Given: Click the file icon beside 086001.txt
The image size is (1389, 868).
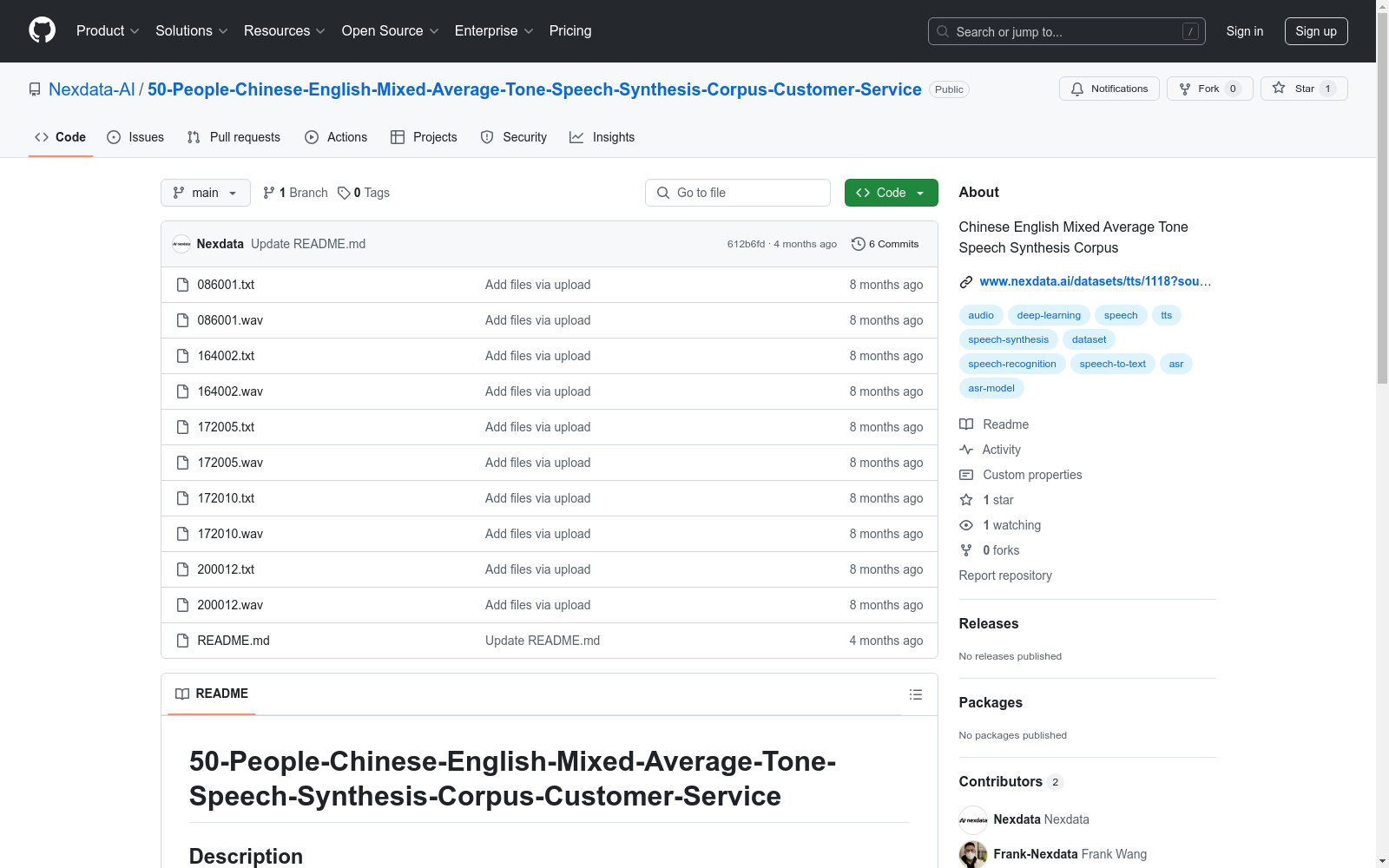Looking at the screenshot, I should [182, 285].
